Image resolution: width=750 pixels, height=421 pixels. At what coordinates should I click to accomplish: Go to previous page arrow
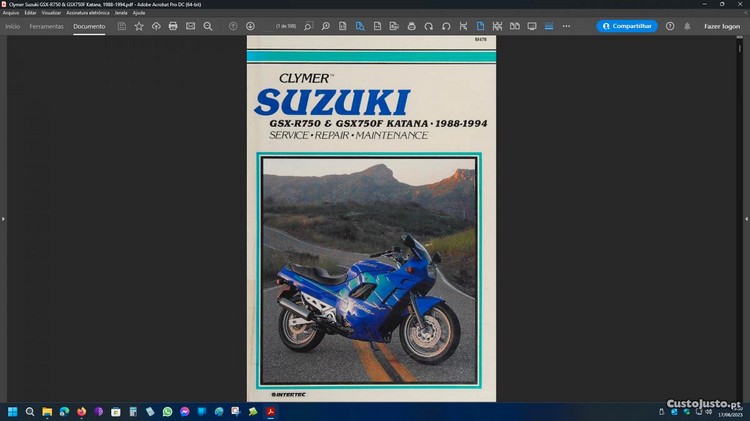[x=233, y=26]
